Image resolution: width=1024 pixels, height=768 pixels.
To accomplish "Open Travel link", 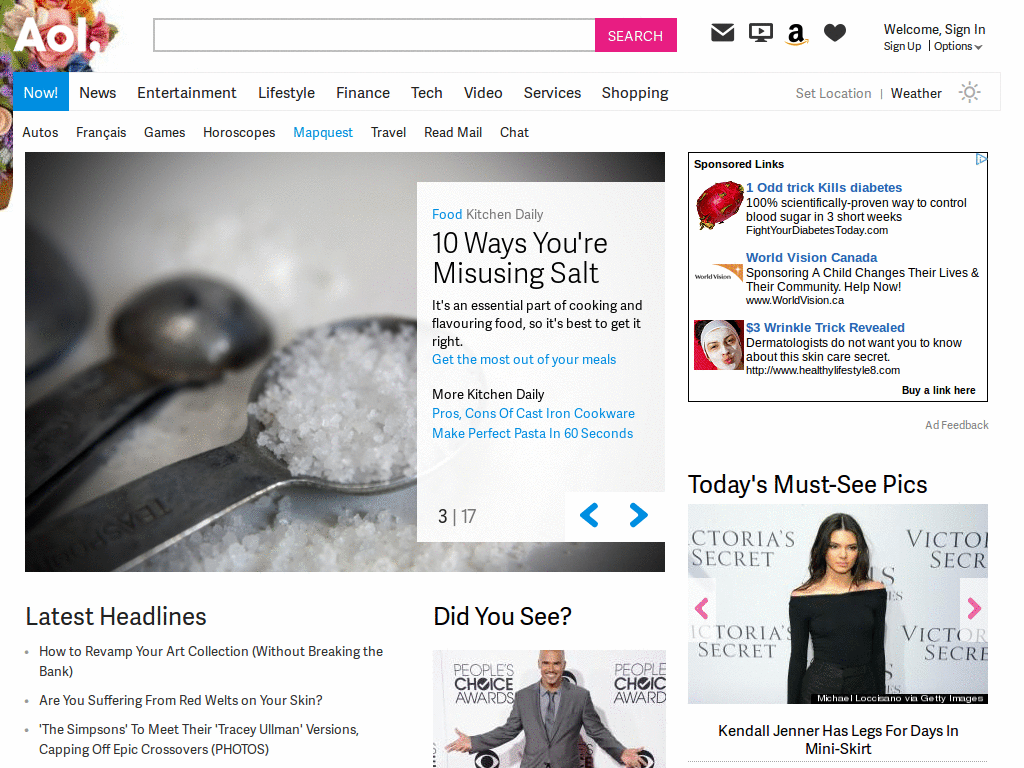I will point(389,133).
